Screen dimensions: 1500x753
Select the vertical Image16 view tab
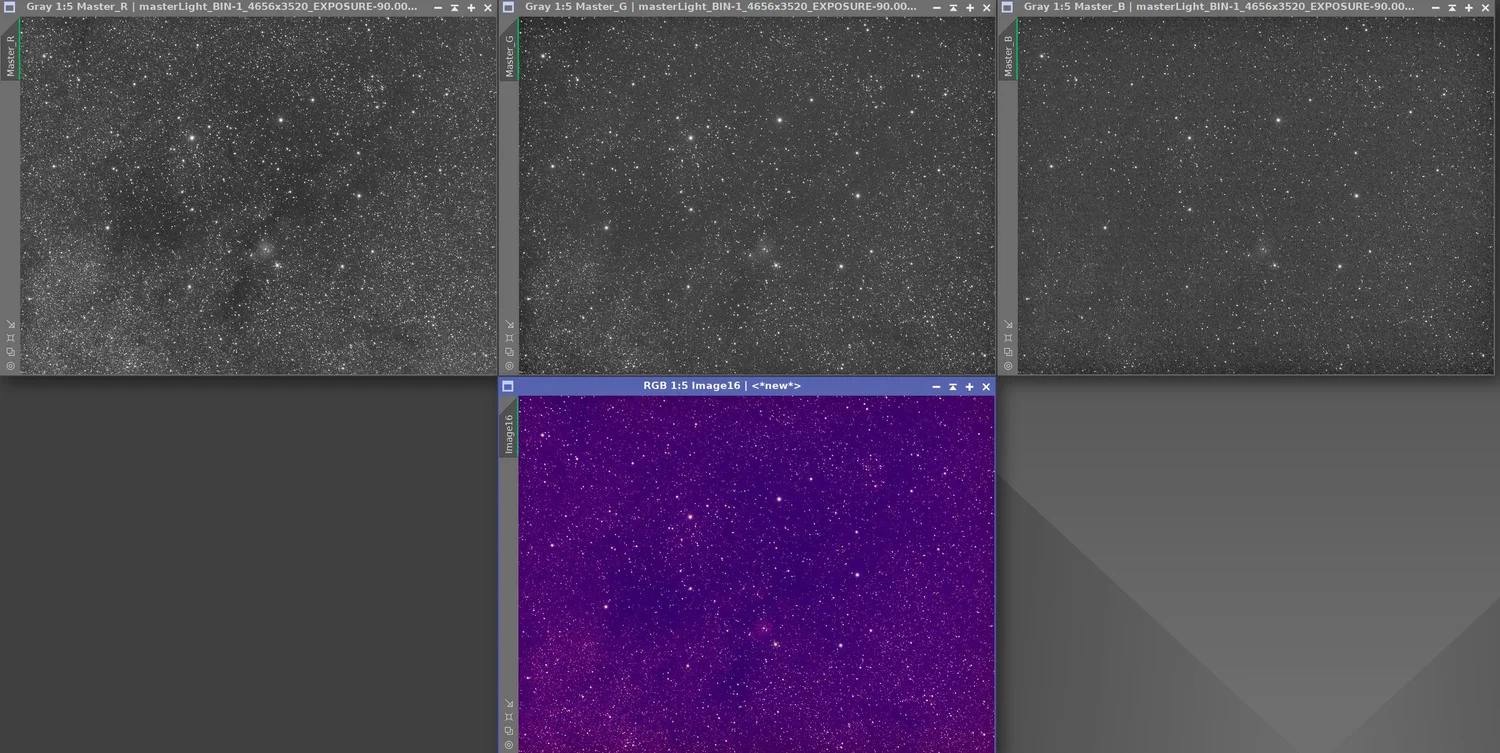point(508,432)
